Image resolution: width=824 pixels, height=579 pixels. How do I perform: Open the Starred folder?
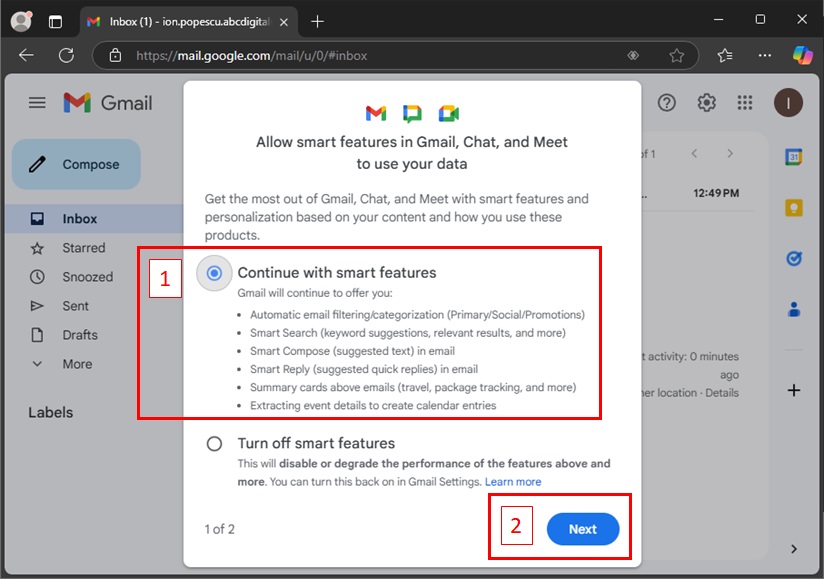click(x=83, y=248)
